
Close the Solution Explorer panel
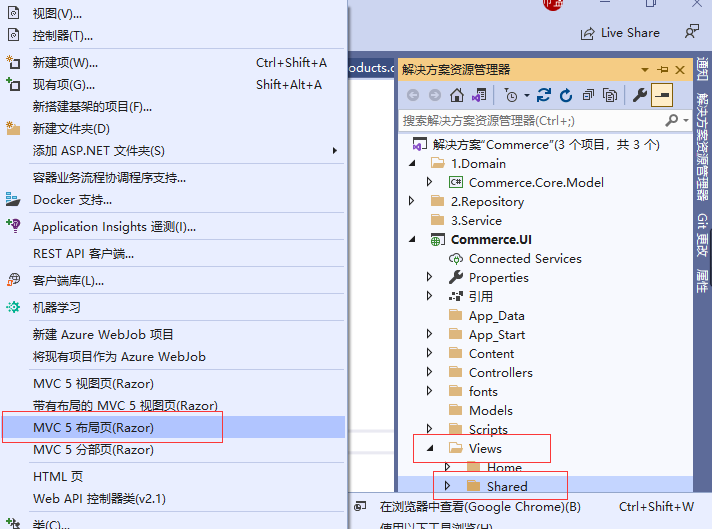pyautogui.click(x=680, y=69)
